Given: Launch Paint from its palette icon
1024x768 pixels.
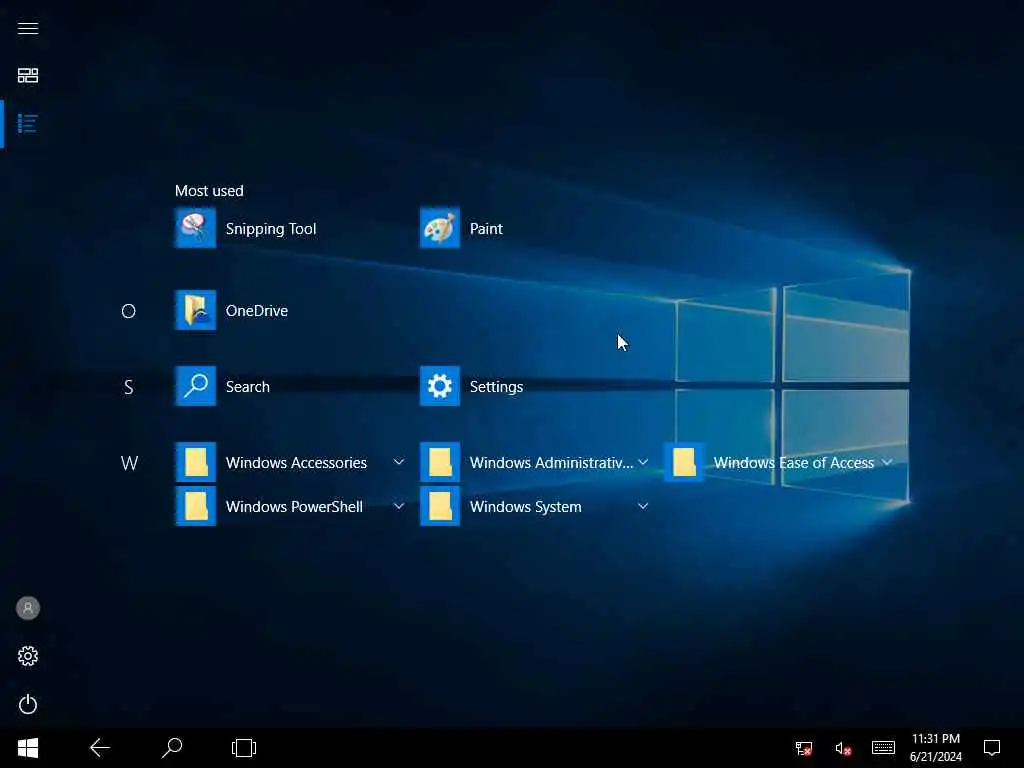Looking at the screenshot, I should point(440,228).
